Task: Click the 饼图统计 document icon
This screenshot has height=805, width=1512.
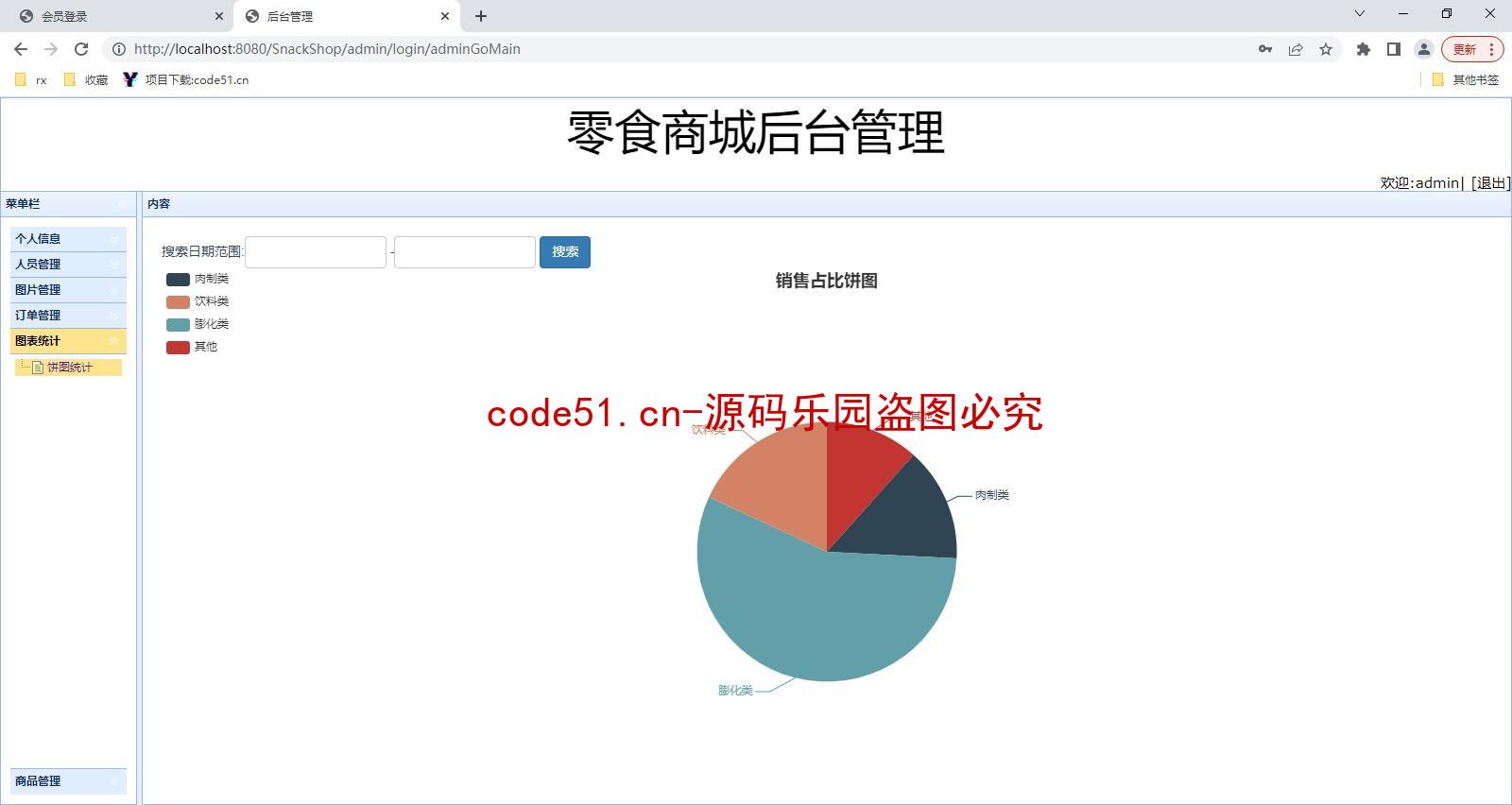Action: tap(38, 368)
